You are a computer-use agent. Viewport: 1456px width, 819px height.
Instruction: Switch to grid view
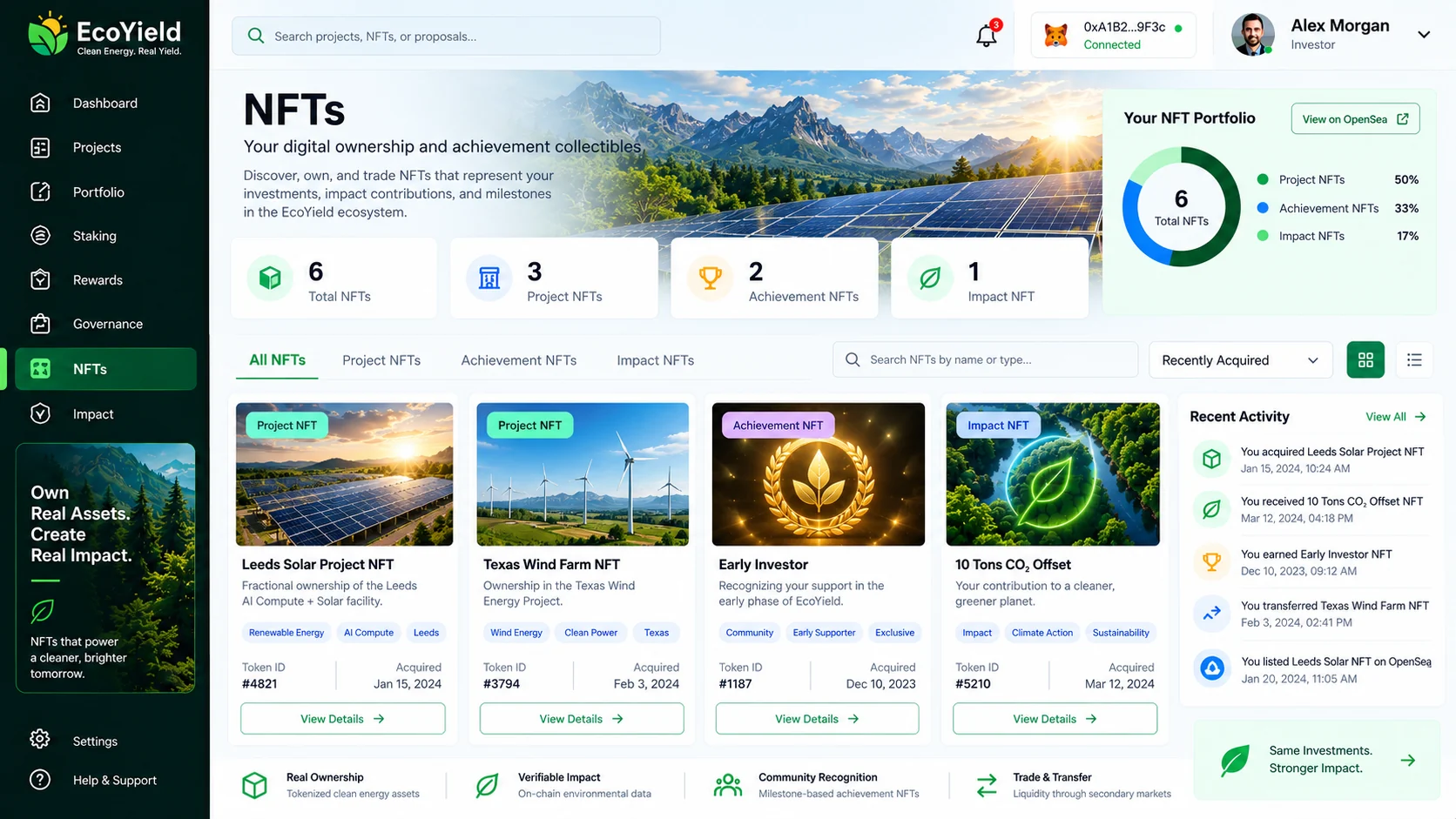tap(1365, 359)
